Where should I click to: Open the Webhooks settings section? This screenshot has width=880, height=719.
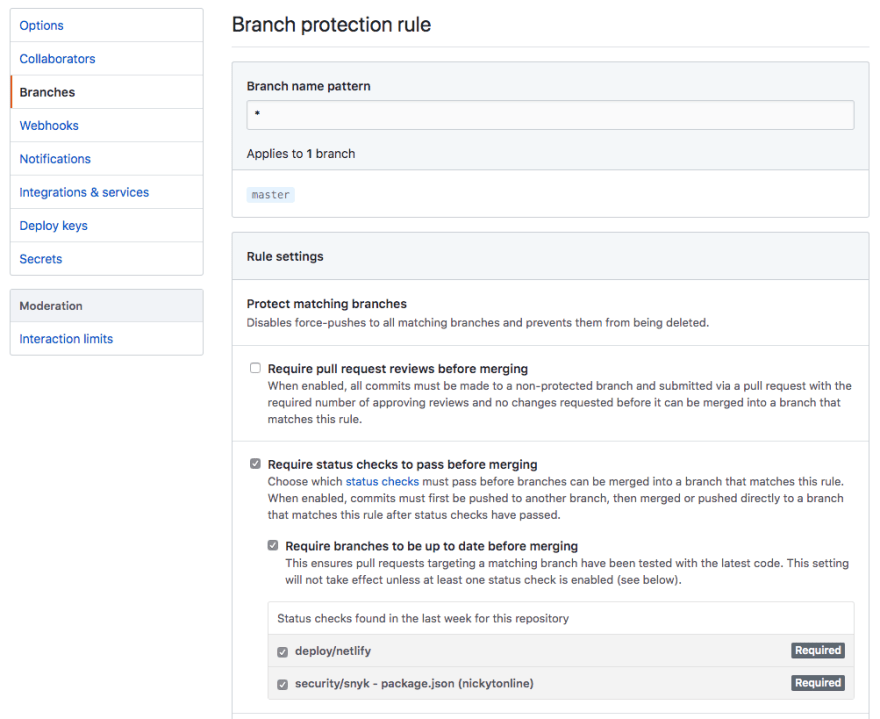click(x=48, y=125)
